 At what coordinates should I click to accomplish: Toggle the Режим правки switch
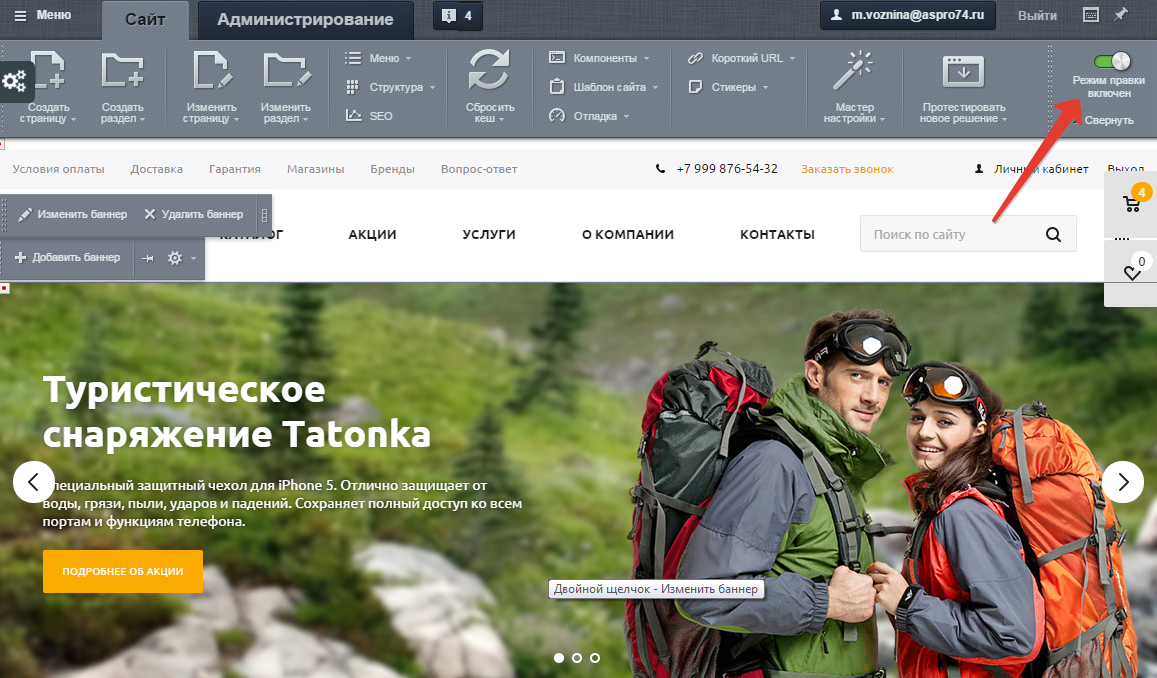(x=1111, y=60)
